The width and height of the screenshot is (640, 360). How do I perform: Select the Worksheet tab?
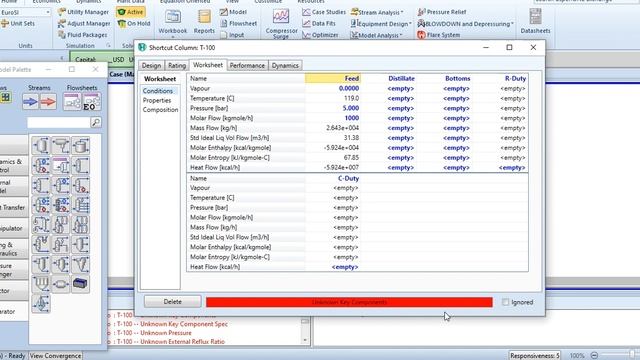pos(208,65)
